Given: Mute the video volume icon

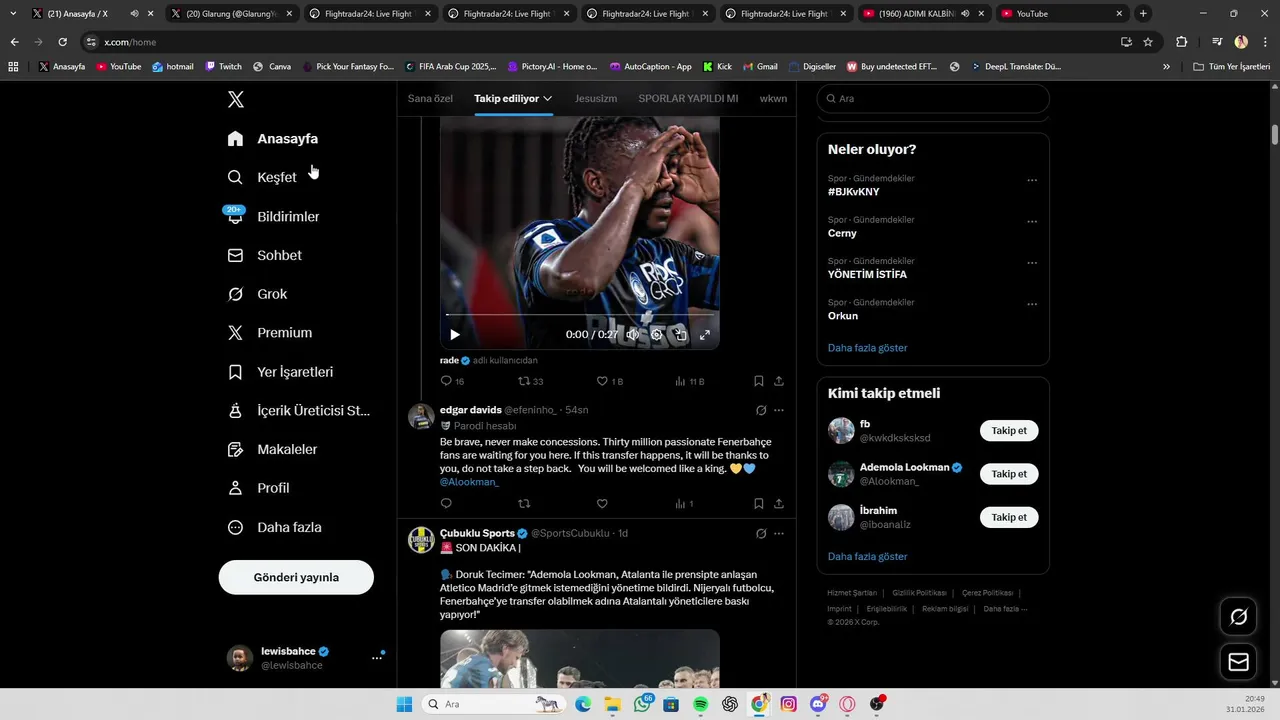Looking at the screenshot, I should click(633, 335).
